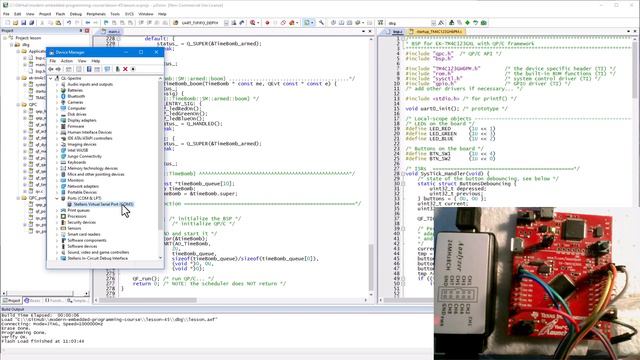Close the Project panel with red X

tap(87, 31)
